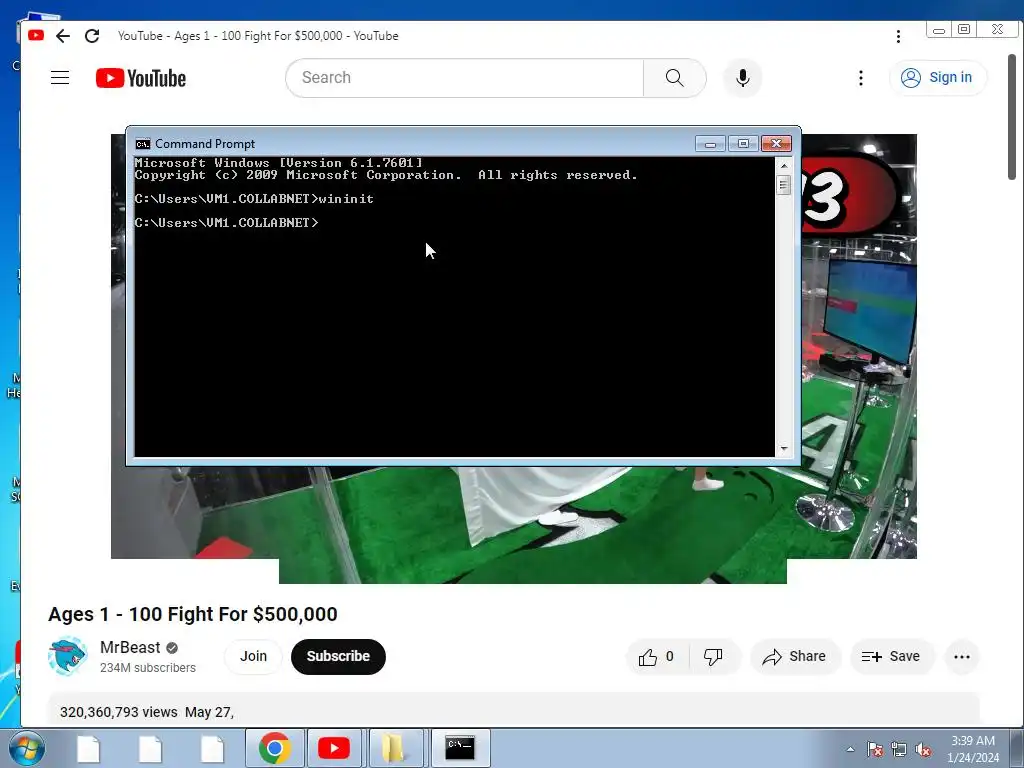Open muted volume tray icon
The width and height of the screenshot is (1024, 768).
[x=923, y=749]
